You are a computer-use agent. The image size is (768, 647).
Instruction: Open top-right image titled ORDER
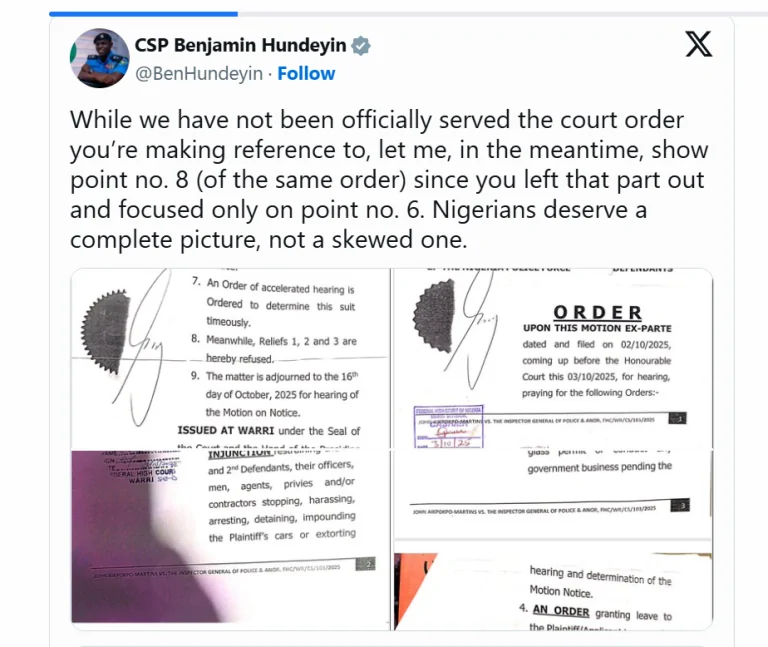552,358
